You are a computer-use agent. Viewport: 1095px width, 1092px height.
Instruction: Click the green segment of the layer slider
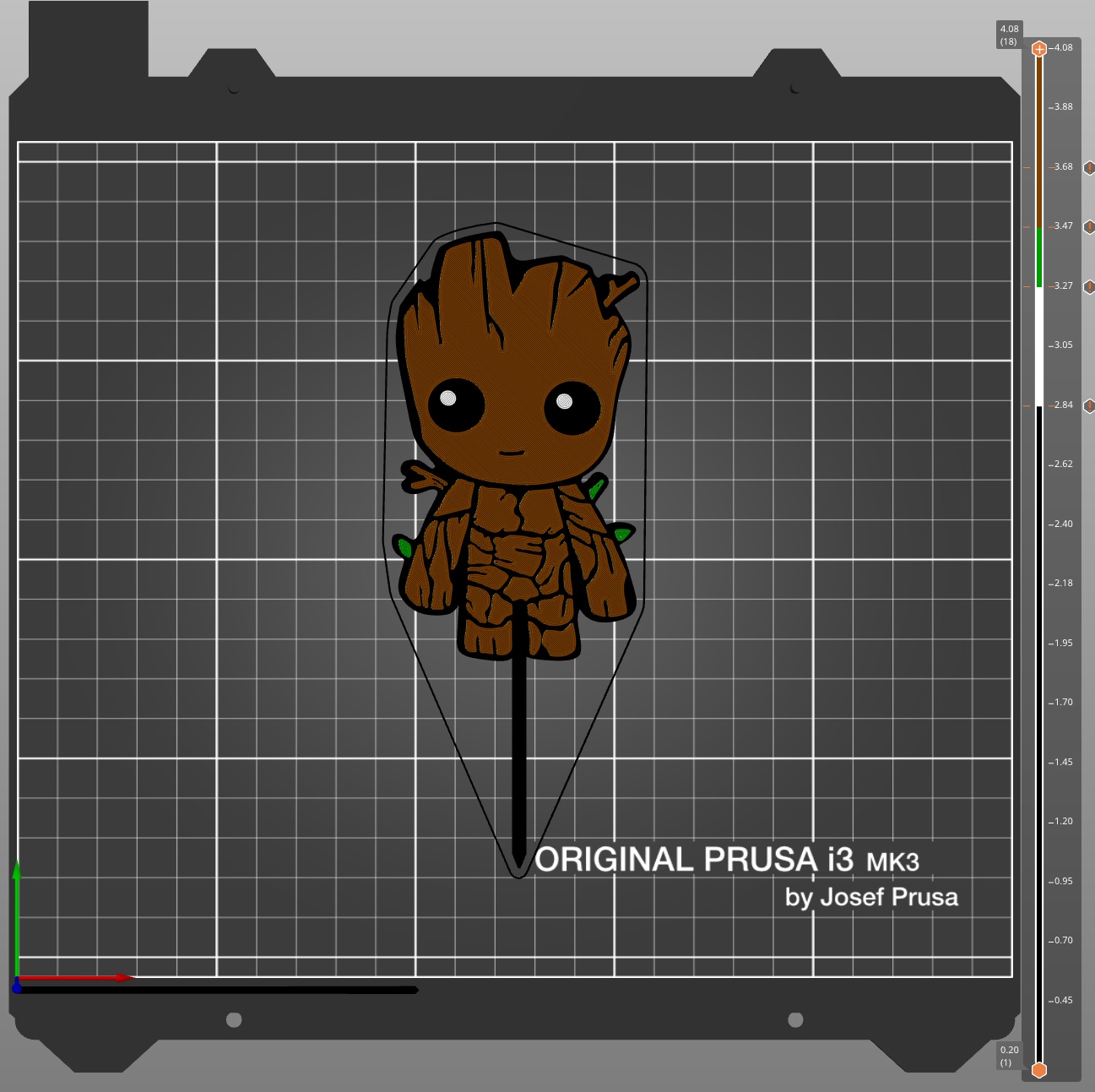[x=1039, y=258]
